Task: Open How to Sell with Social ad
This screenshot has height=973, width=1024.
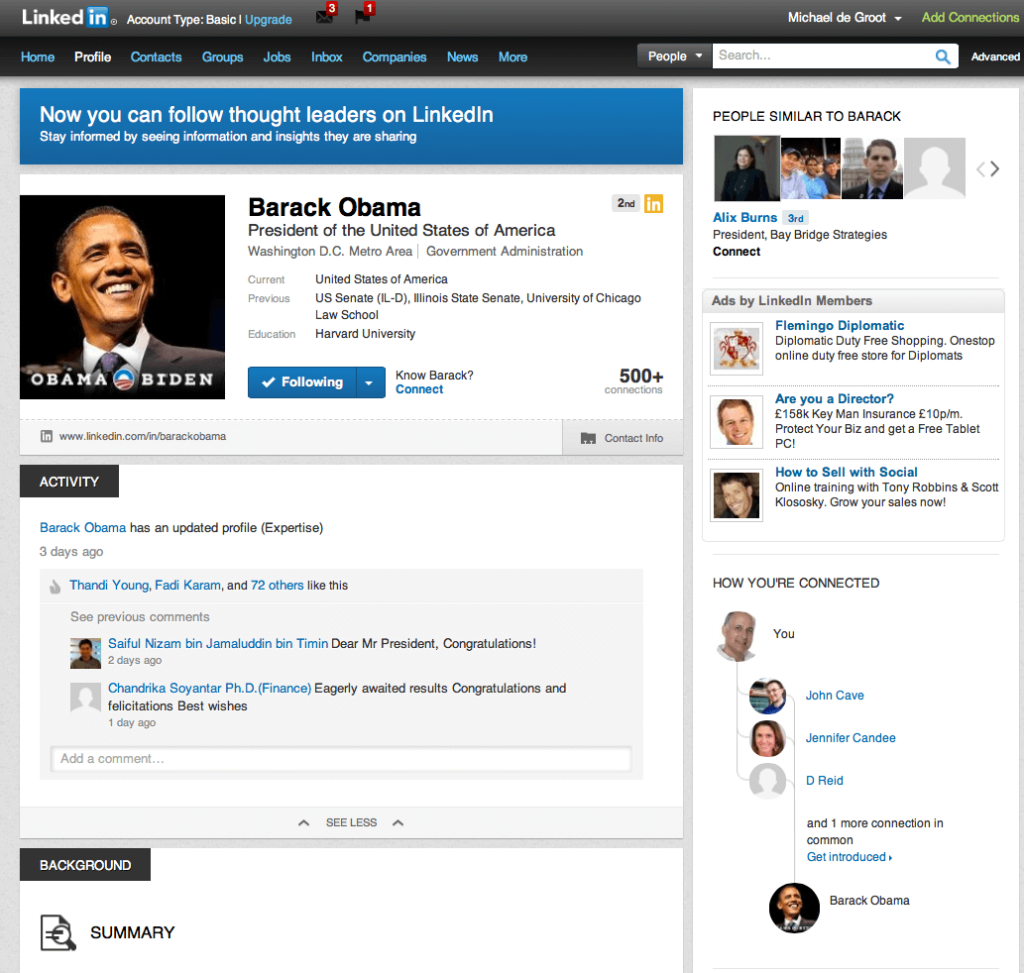Action: tap(846, 472)
